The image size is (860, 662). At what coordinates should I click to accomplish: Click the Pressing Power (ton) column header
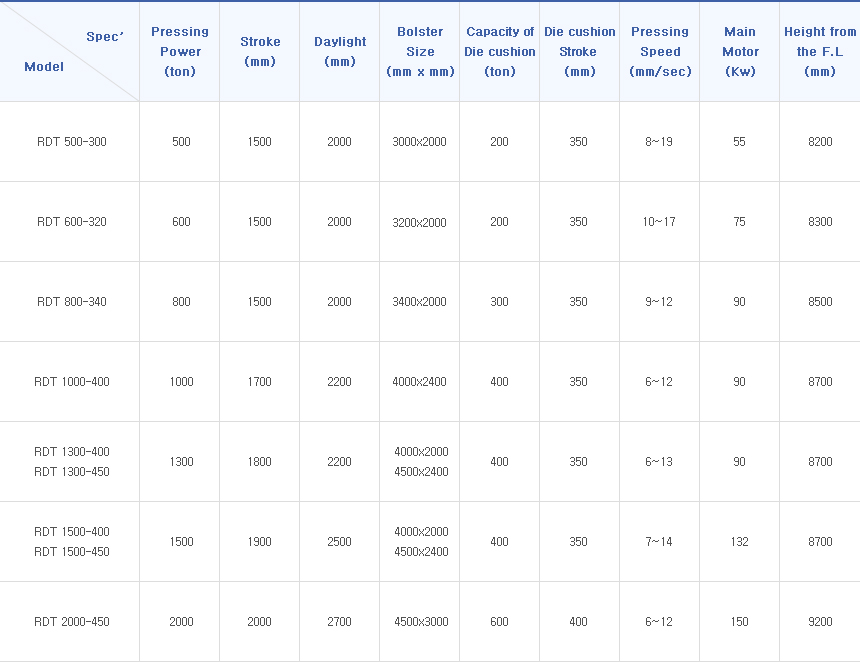180,51
